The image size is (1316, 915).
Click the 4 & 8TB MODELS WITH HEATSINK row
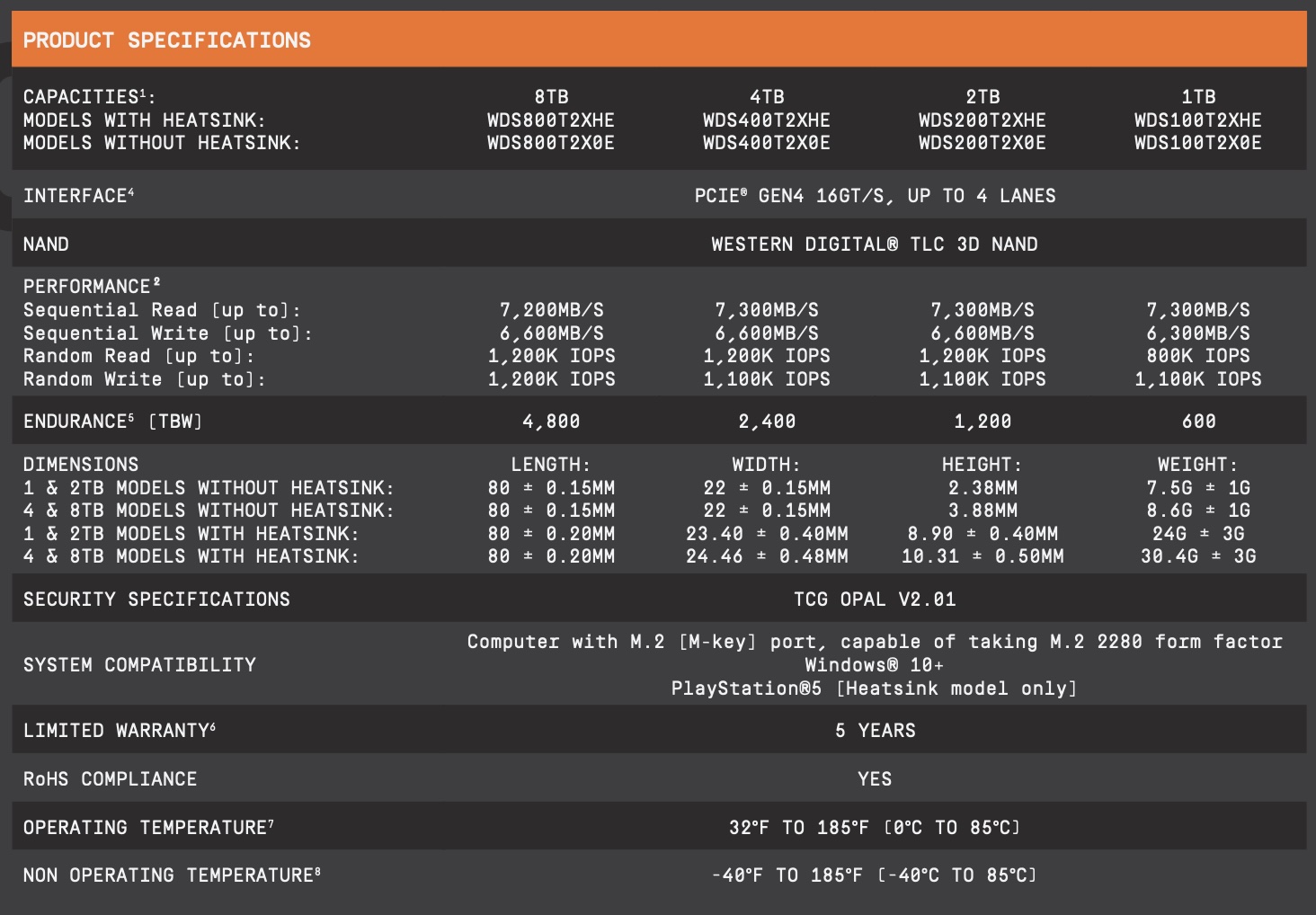point(191,556)
